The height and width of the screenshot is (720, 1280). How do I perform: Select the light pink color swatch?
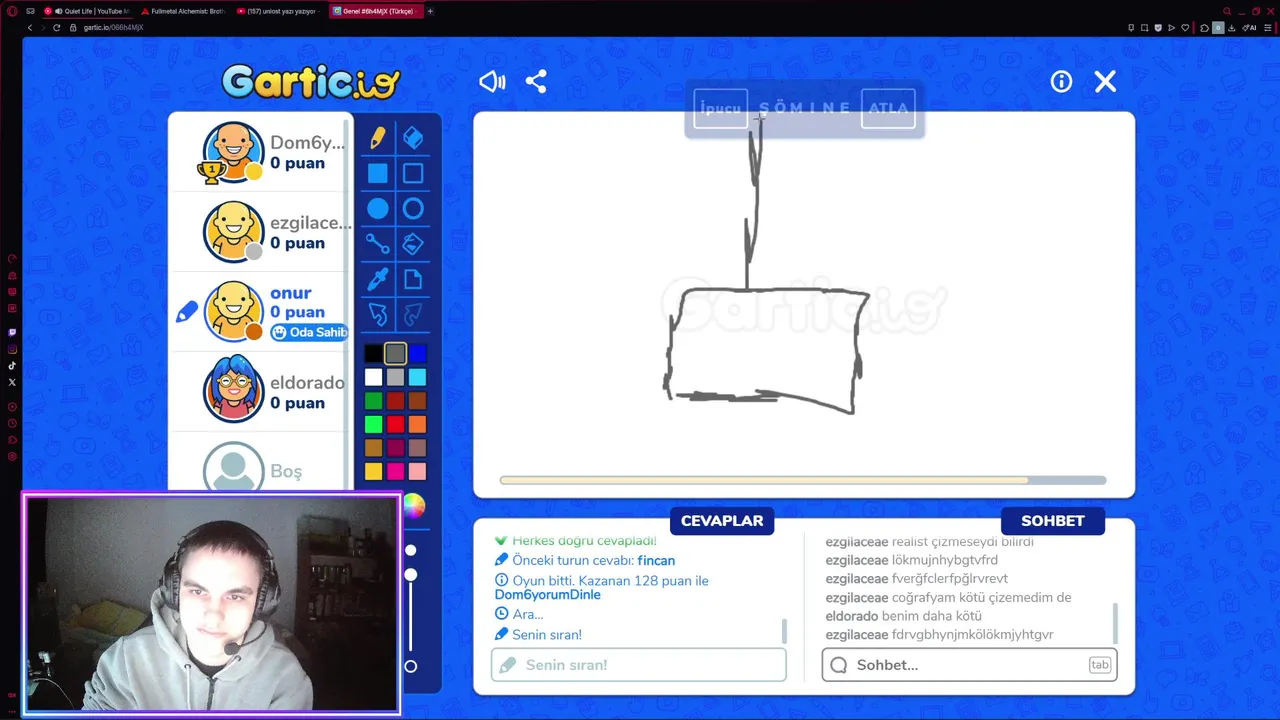click(417, 471)
